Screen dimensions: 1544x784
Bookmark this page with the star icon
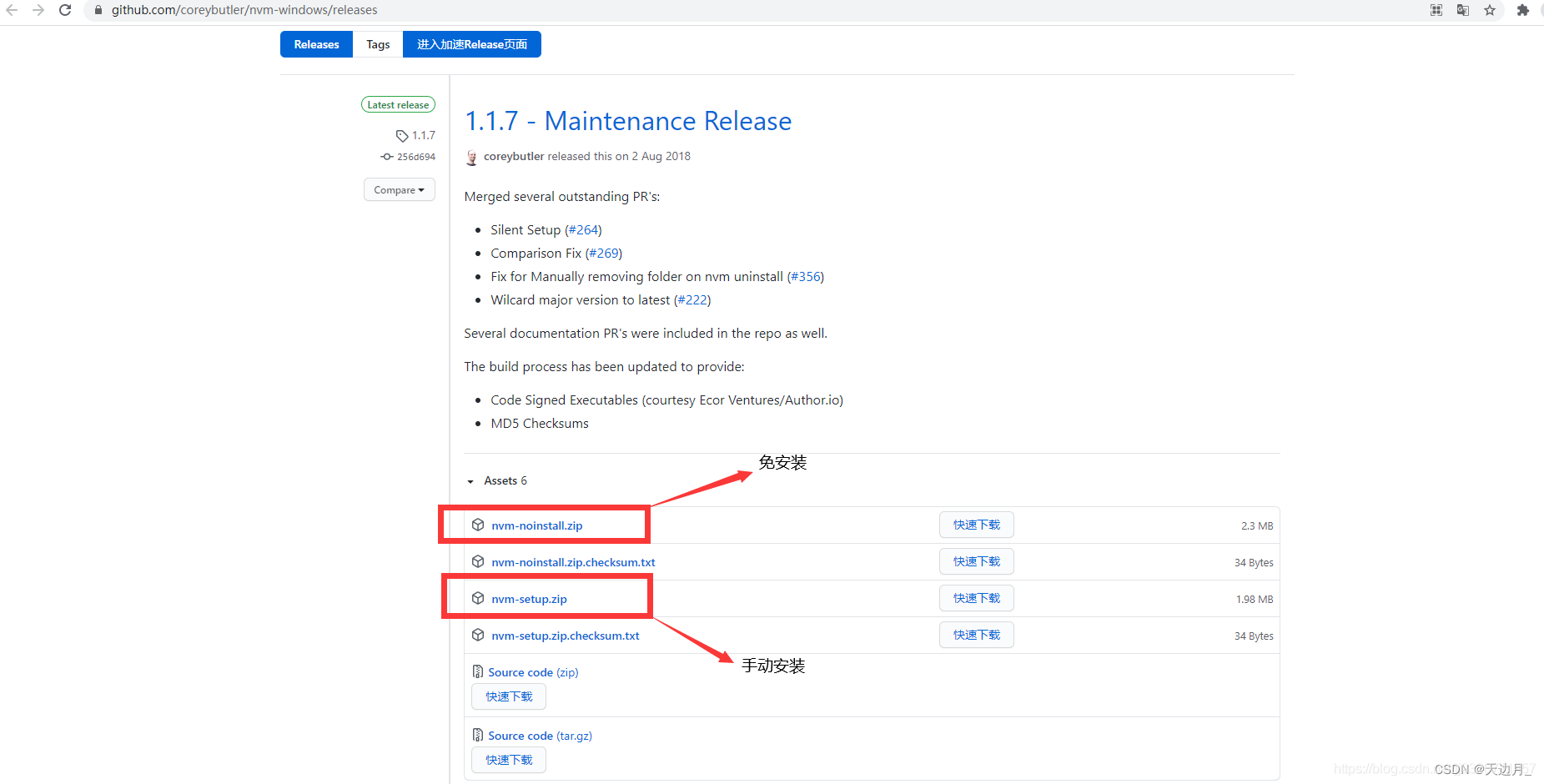(1490, 10)
